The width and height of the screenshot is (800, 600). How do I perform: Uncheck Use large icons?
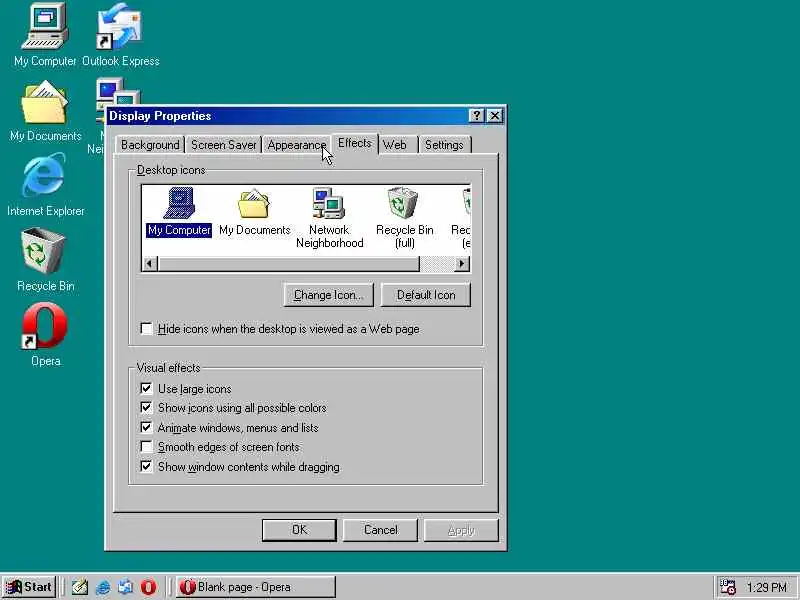(x=186, y=389)
